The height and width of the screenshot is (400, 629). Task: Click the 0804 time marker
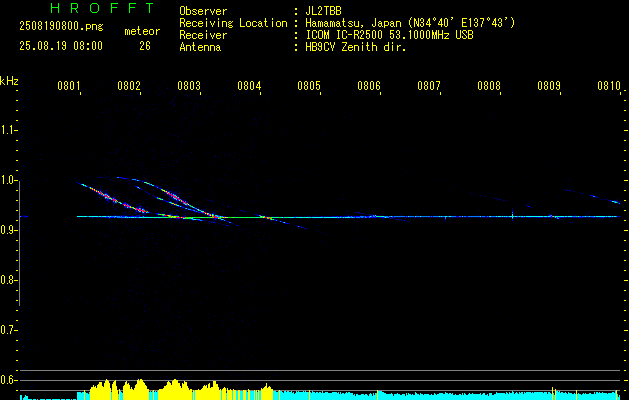(x=249, y=85)
